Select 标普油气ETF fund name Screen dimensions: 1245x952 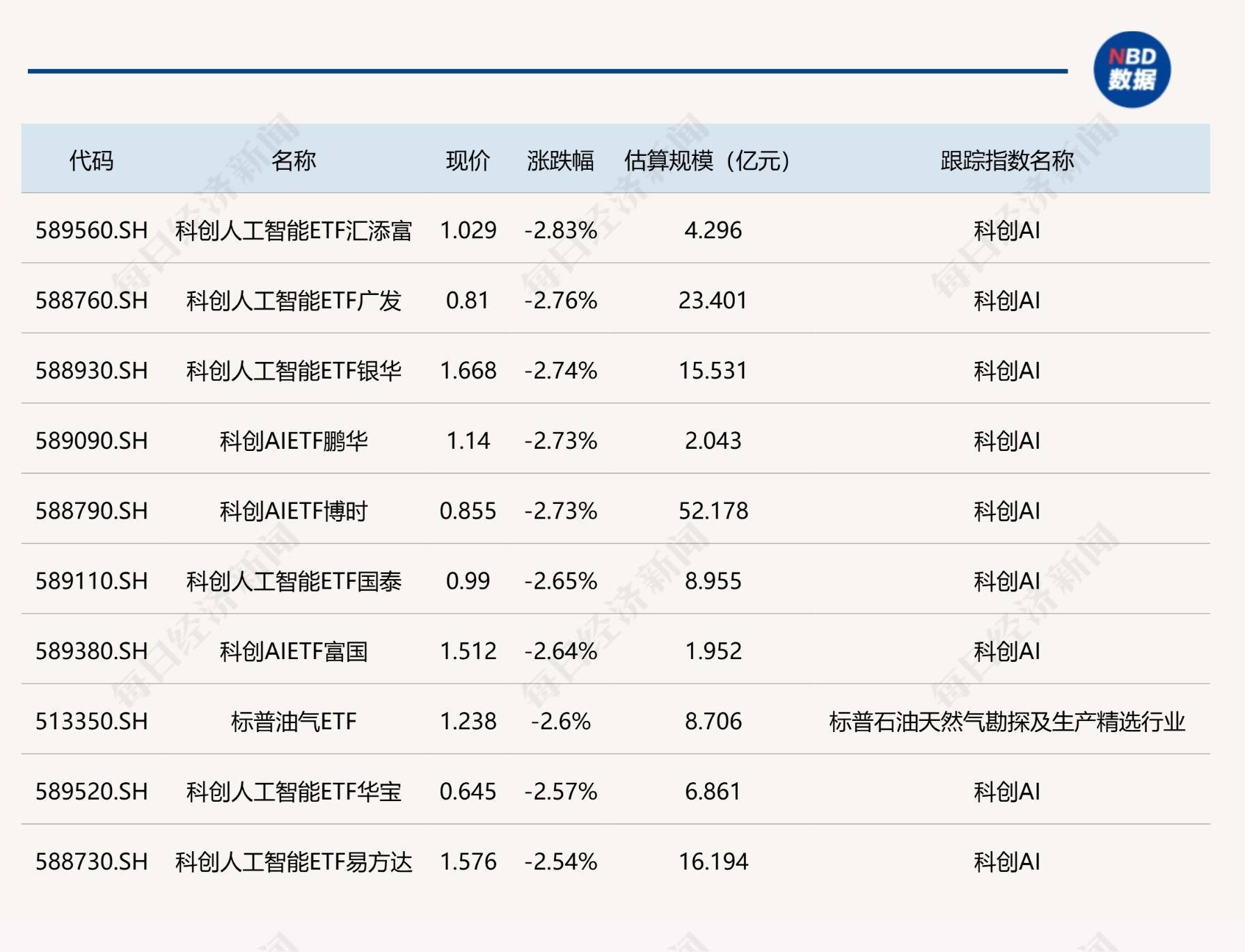293,722
